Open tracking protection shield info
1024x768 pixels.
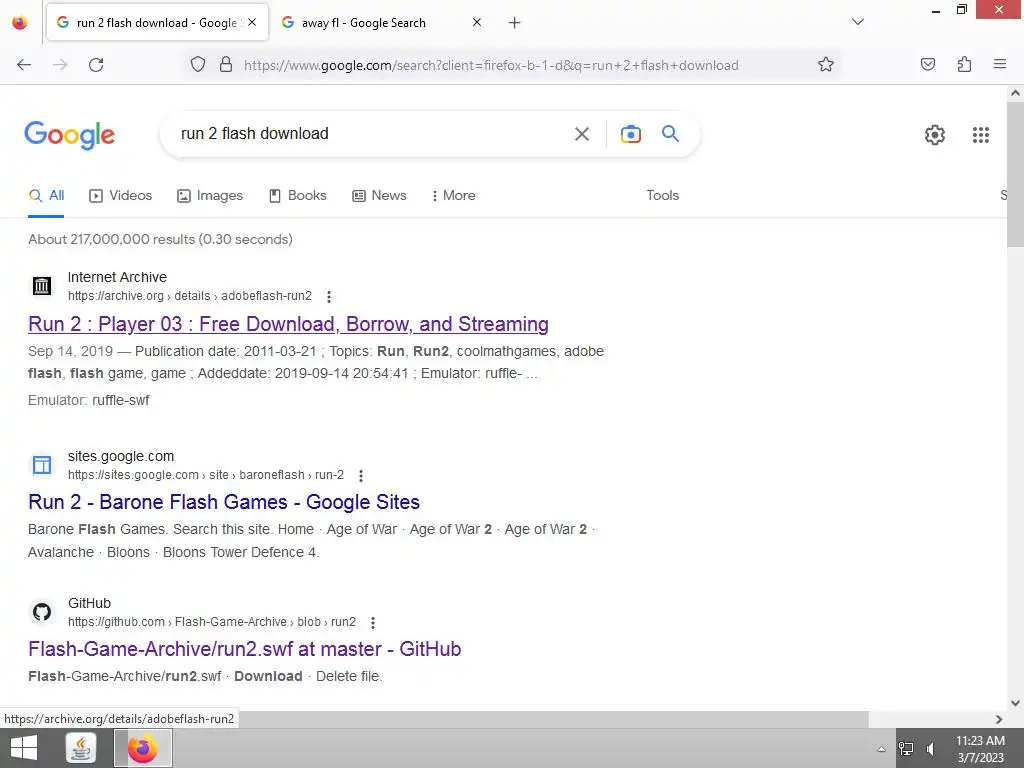198,65
